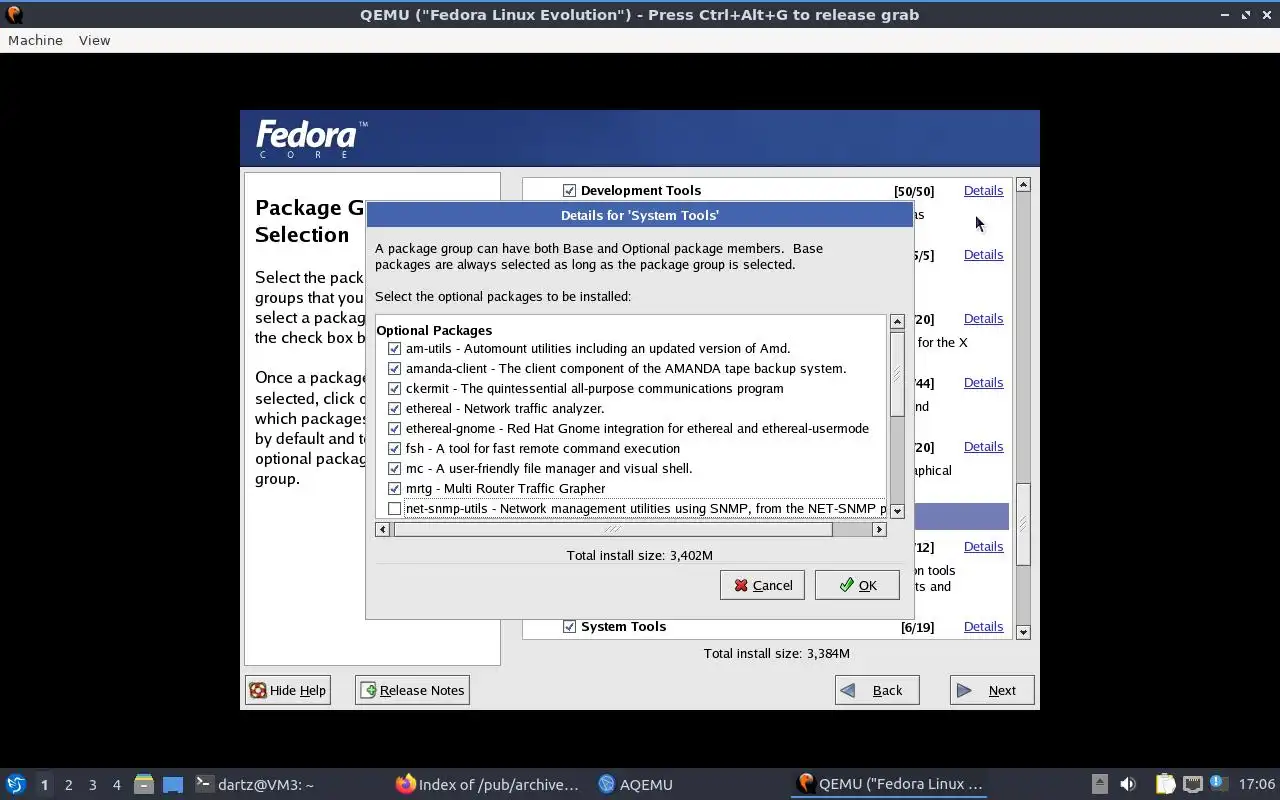Click the optional packages scroll down arrow
The height and width of the screenshot is (800, 1280).
897,511
